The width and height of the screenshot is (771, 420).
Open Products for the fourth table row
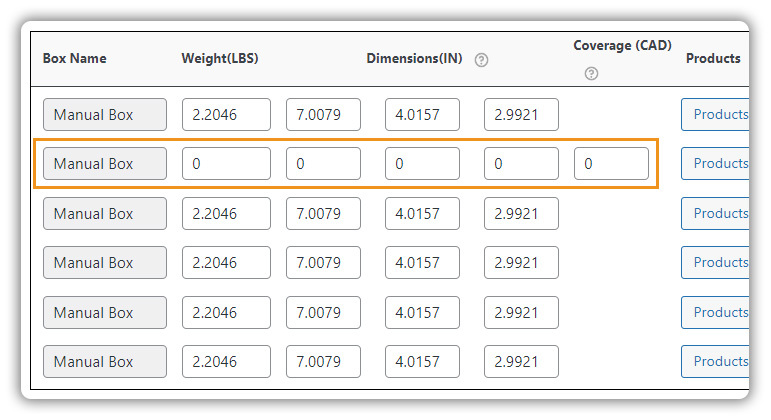pyautogui.click(x=715, y=263)
